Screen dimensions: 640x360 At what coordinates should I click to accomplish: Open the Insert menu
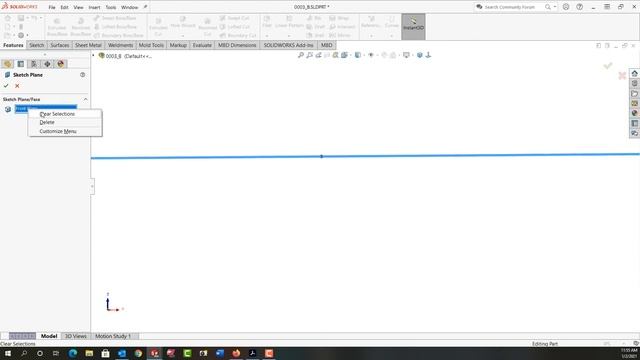click(x=94, y=7)
